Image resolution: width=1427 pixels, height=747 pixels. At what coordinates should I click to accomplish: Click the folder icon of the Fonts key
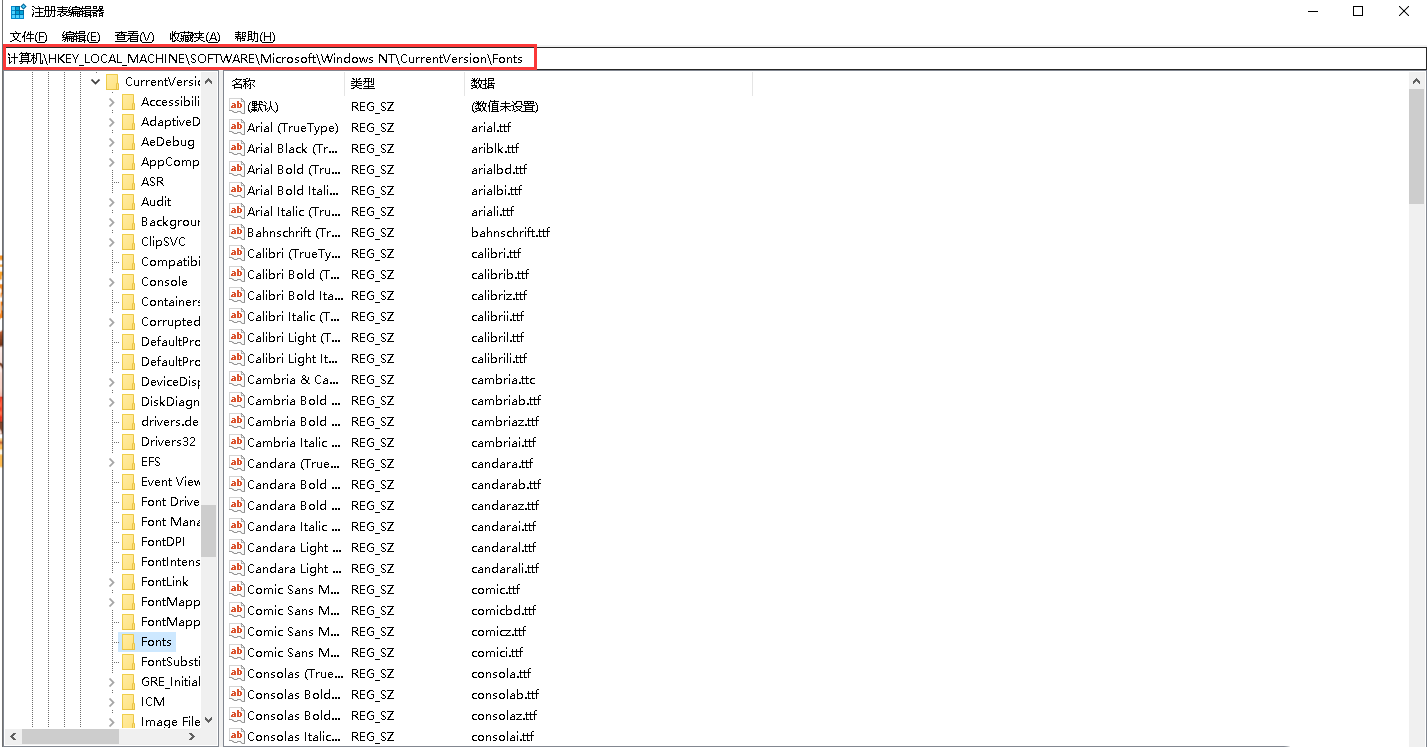tap(128, 642)
